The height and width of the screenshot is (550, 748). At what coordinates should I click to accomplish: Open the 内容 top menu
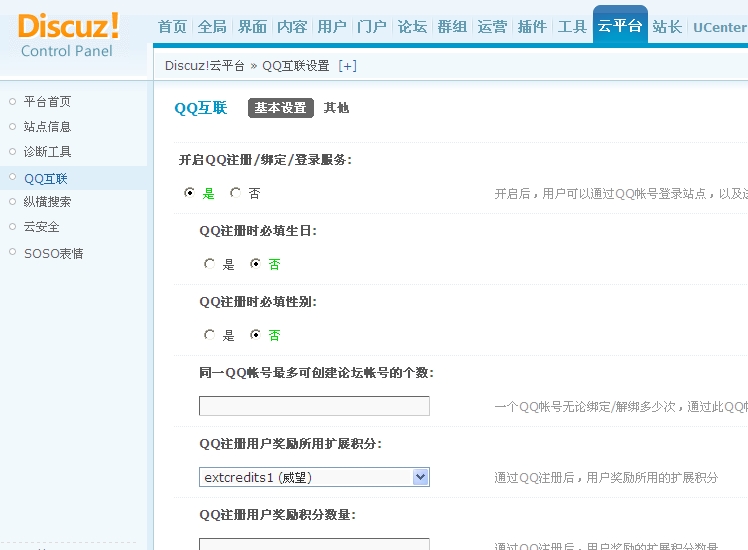tap(292, 27)
